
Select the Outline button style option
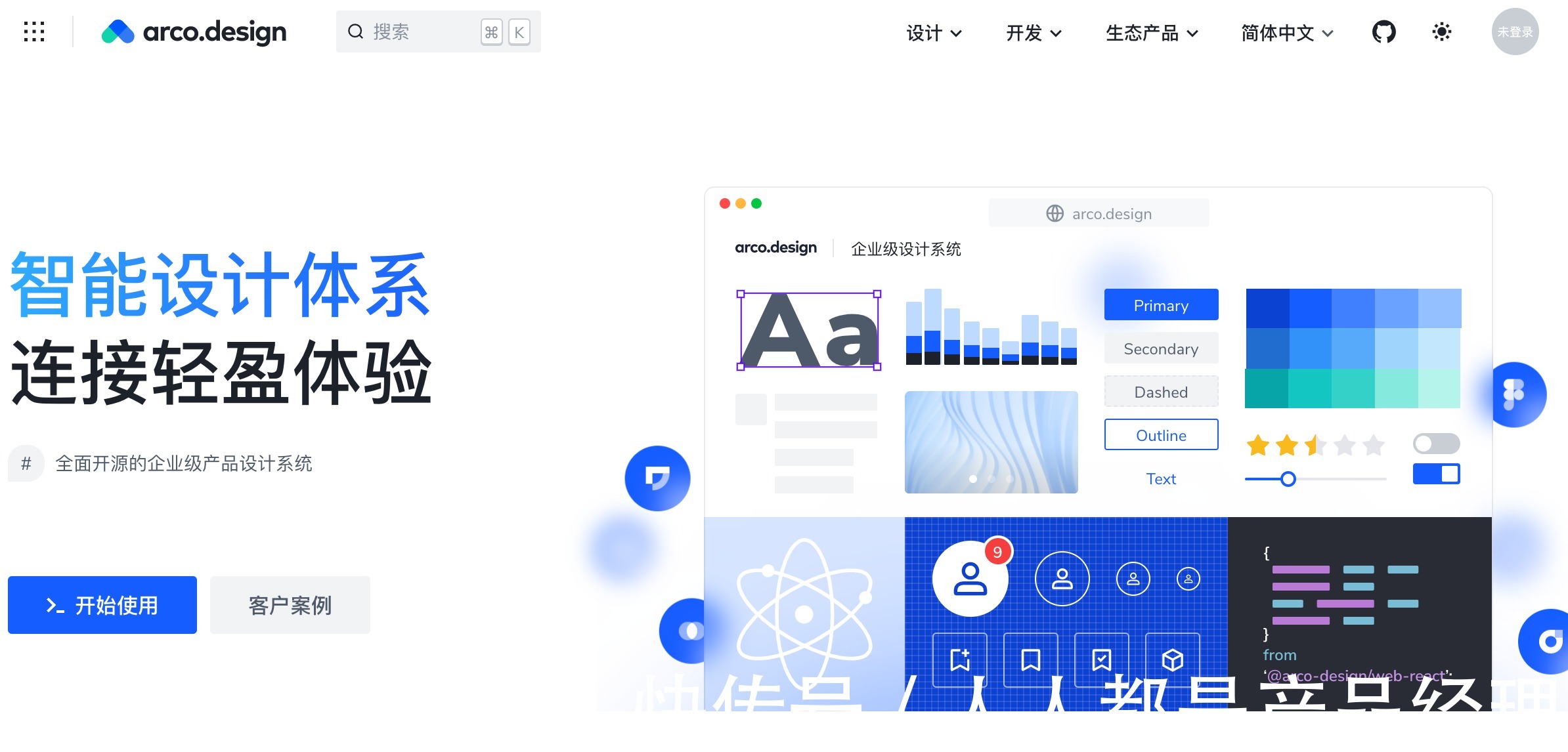1159,435
